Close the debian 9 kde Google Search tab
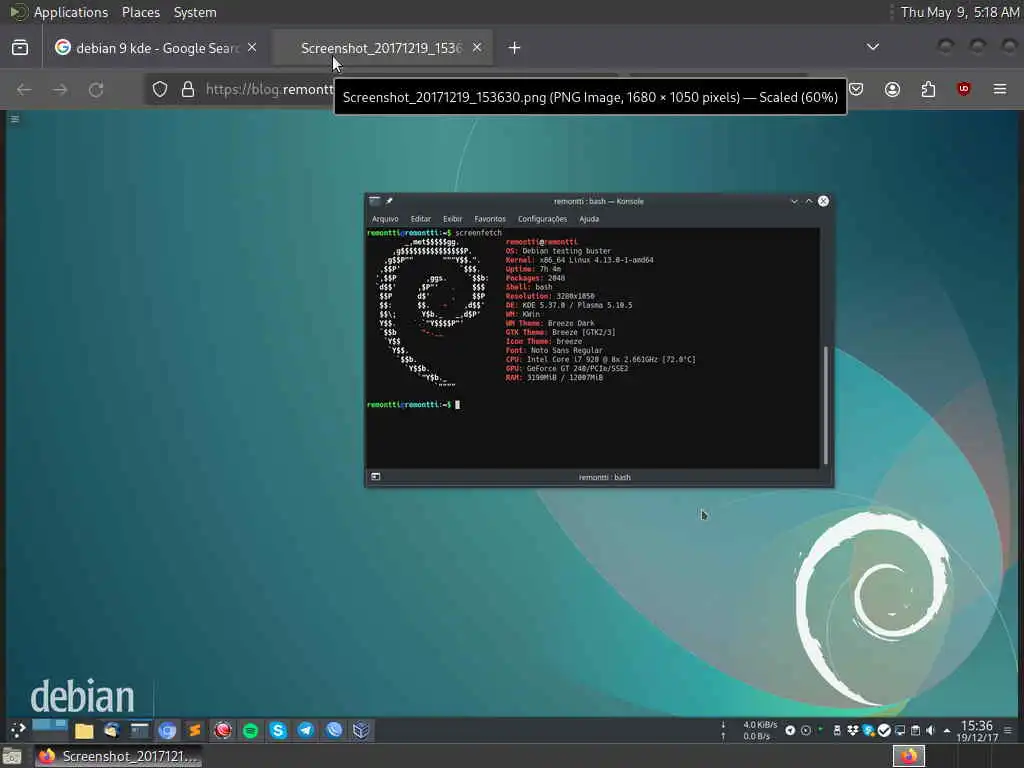The image size is (1024, 768). [x=252, y=48]
